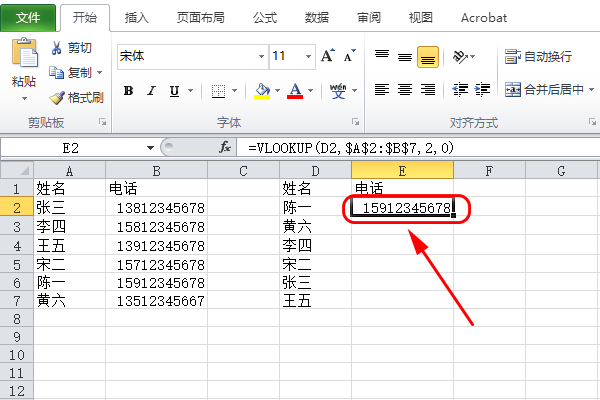Set top vertical alignment
The image size is (600, 400).
point(382,56)
